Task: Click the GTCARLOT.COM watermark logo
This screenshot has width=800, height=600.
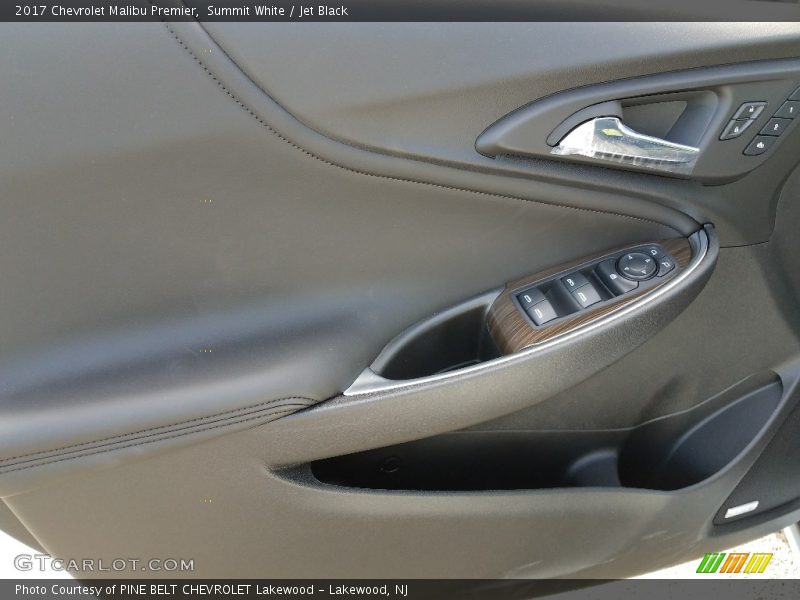Action: click(x=104, y=563)
